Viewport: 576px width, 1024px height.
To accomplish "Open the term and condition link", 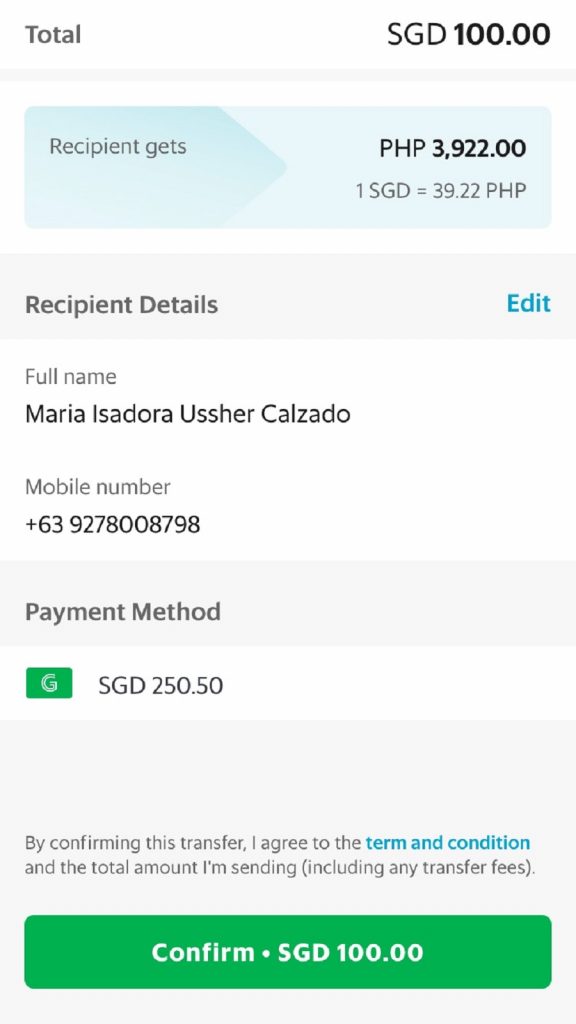I will click(x=446, y=843).
